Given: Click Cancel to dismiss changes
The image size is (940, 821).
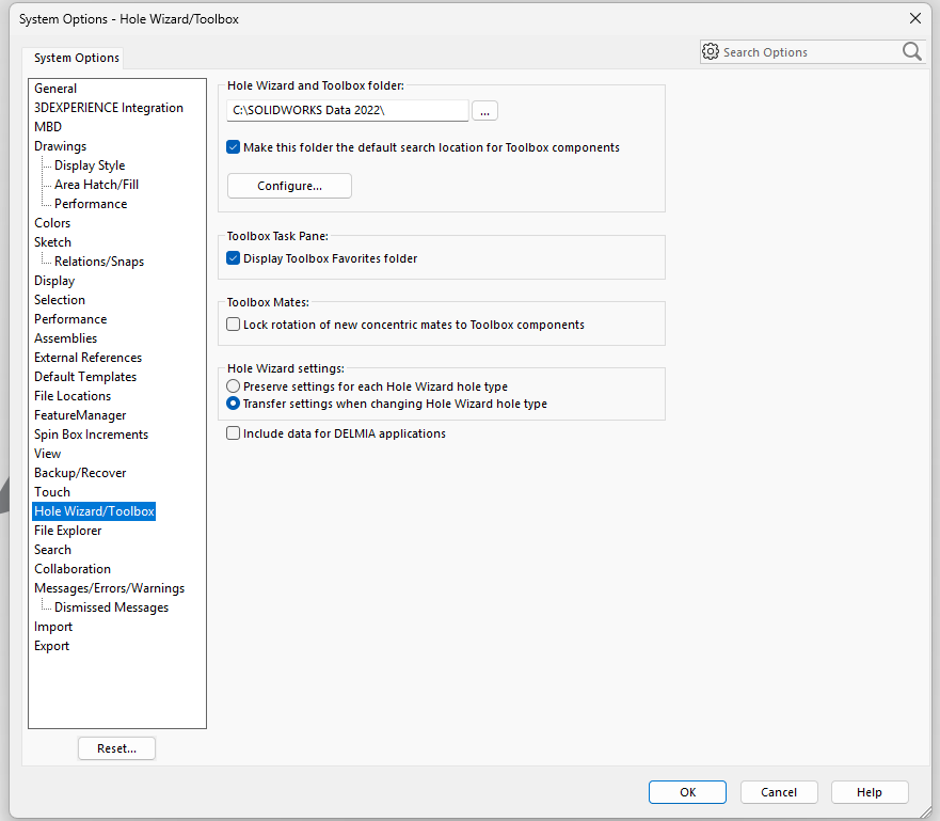Looking at the screenshot, I should (x=779, y=792).
